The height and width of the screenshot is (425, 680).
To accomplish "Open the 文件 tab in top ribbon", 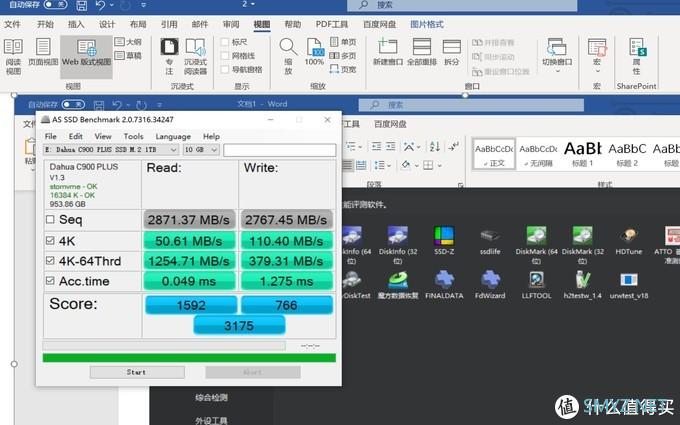I will click(x=13, y=24).
